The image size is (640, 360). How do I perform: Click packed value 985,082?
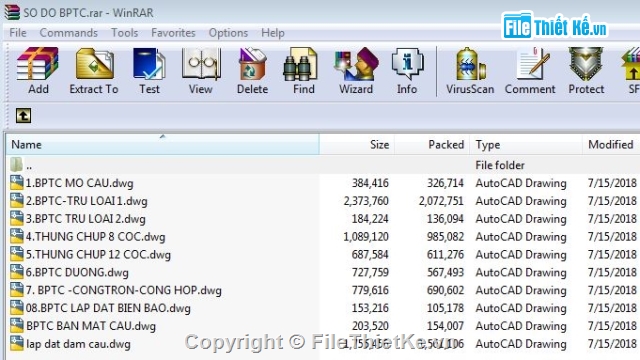[x=445, y=237]
